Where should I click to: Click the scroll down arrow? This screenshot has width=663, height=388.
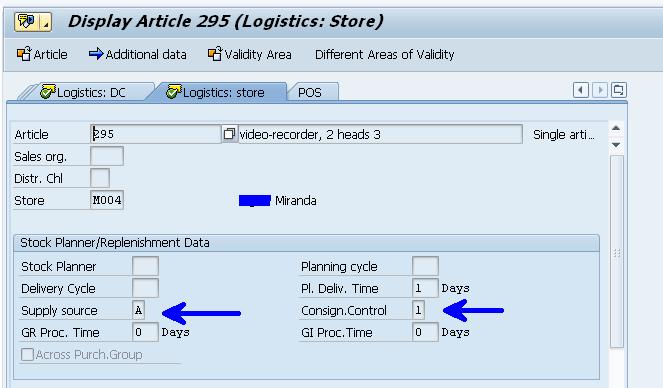click(616, 145)
